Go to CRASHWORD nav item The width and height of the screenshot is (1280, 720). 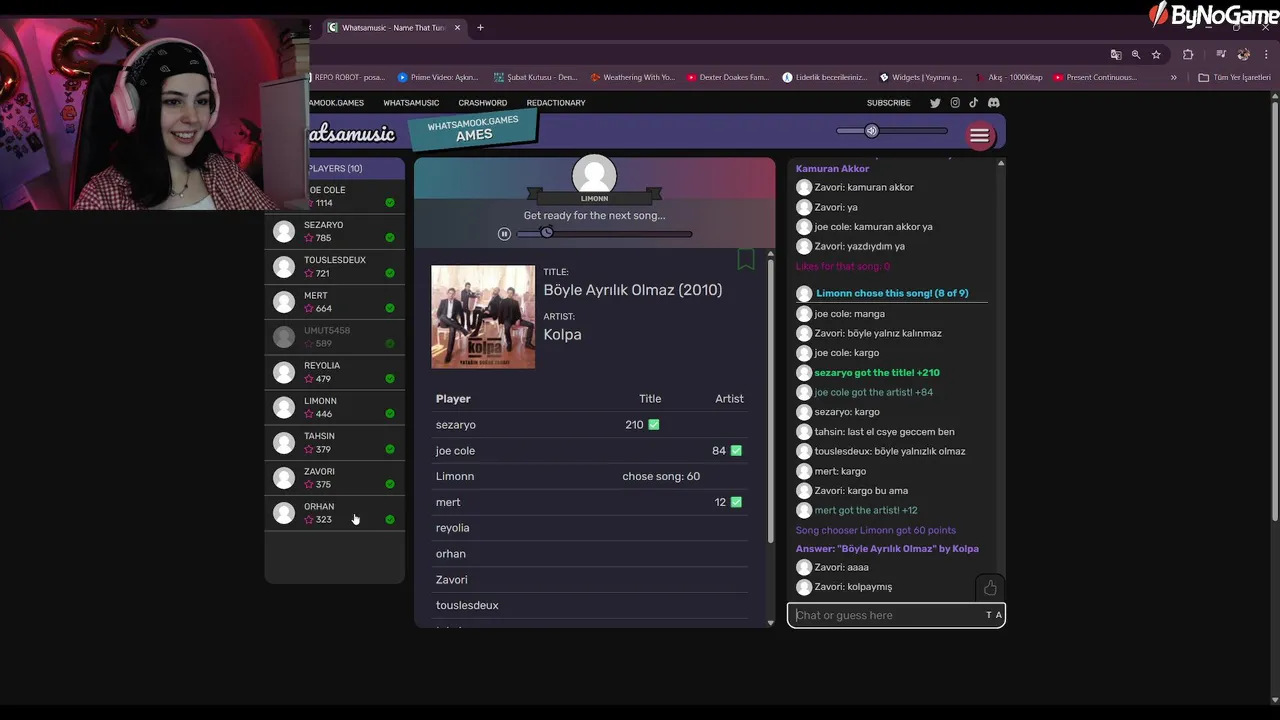click(x=483, y=103)
